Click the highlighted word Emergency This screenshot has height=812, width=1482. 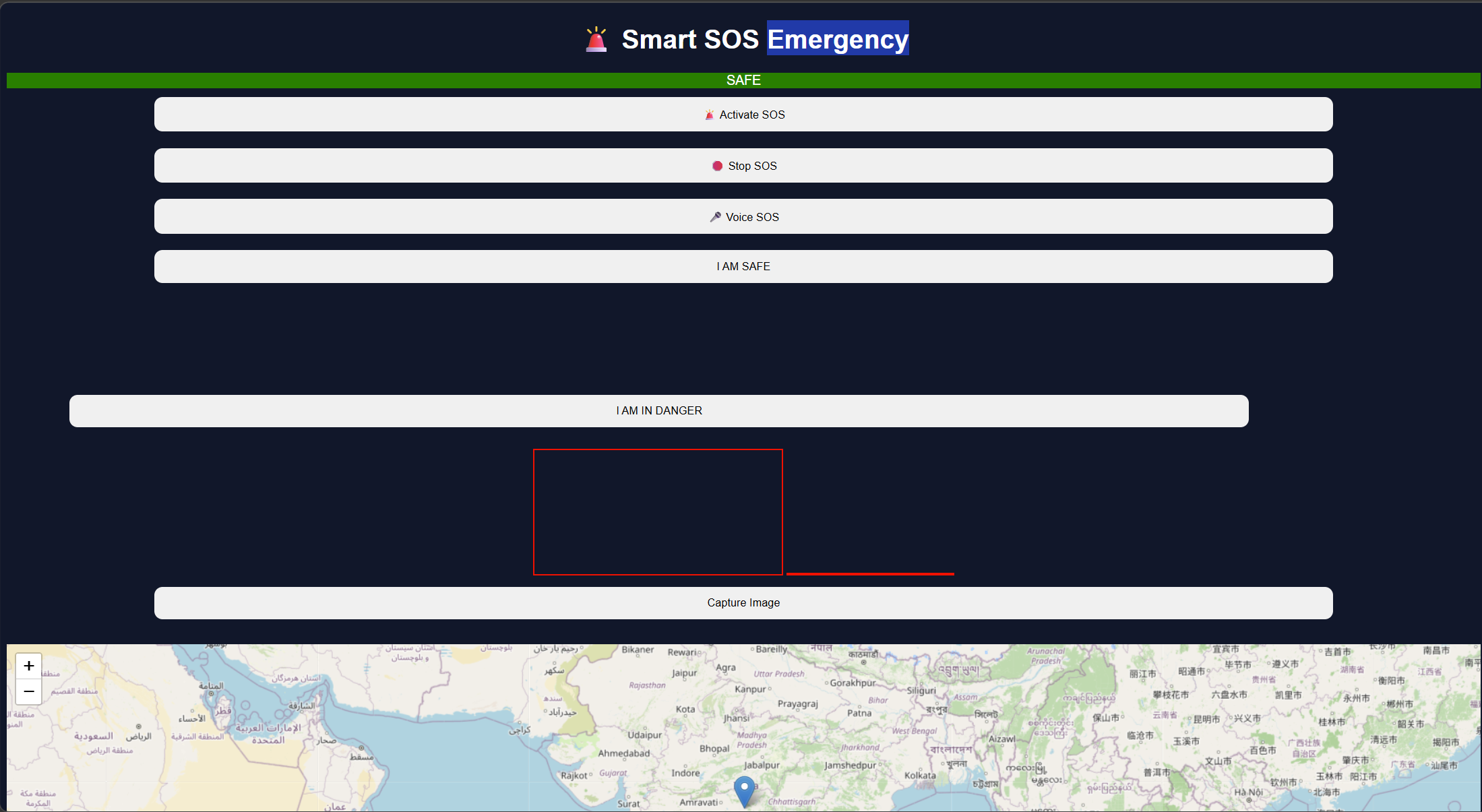838,39
